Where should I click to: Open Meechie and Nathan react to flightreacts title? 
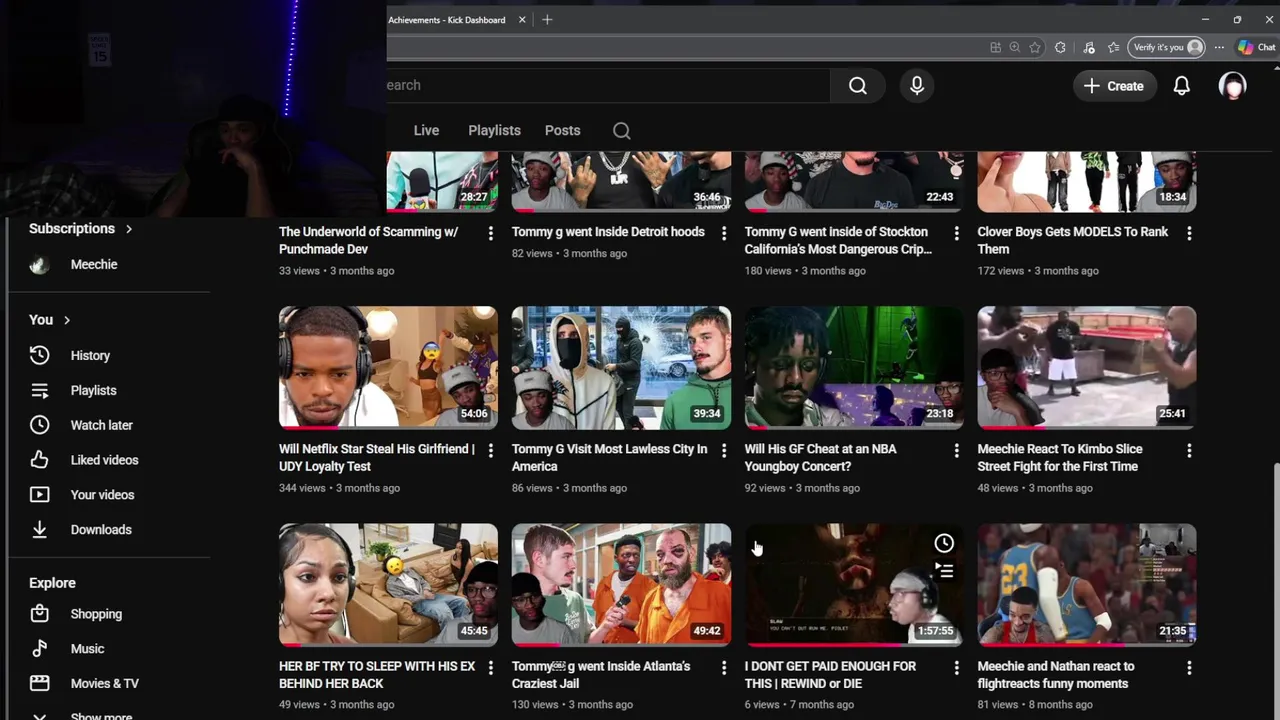1056,675
